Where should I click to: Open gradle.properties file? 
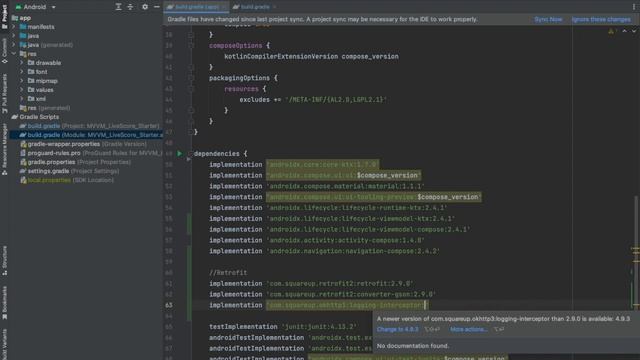pyautogui.click(x=76, y=162)
